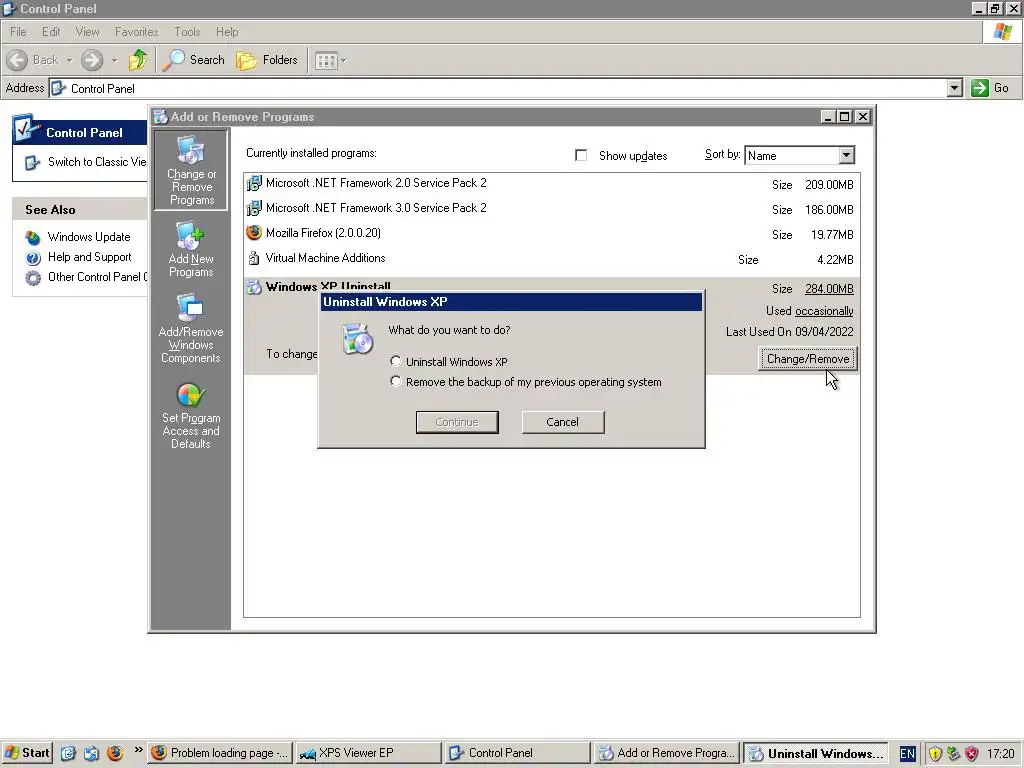Click the Switch to Classic View icon
1024x768 pixels.
point(33,162)
